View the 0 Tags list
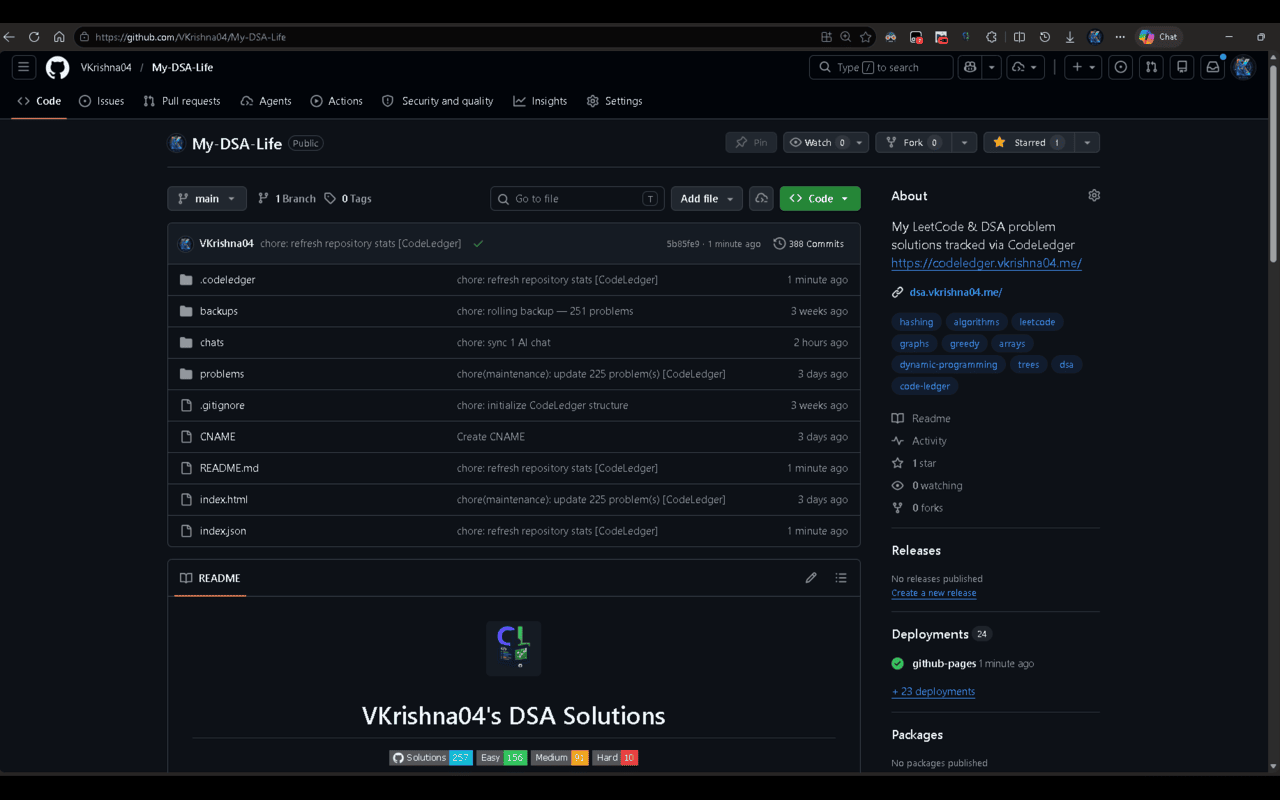The width and height of the screenshot is (1280, 800). click(x=348, y=198)
